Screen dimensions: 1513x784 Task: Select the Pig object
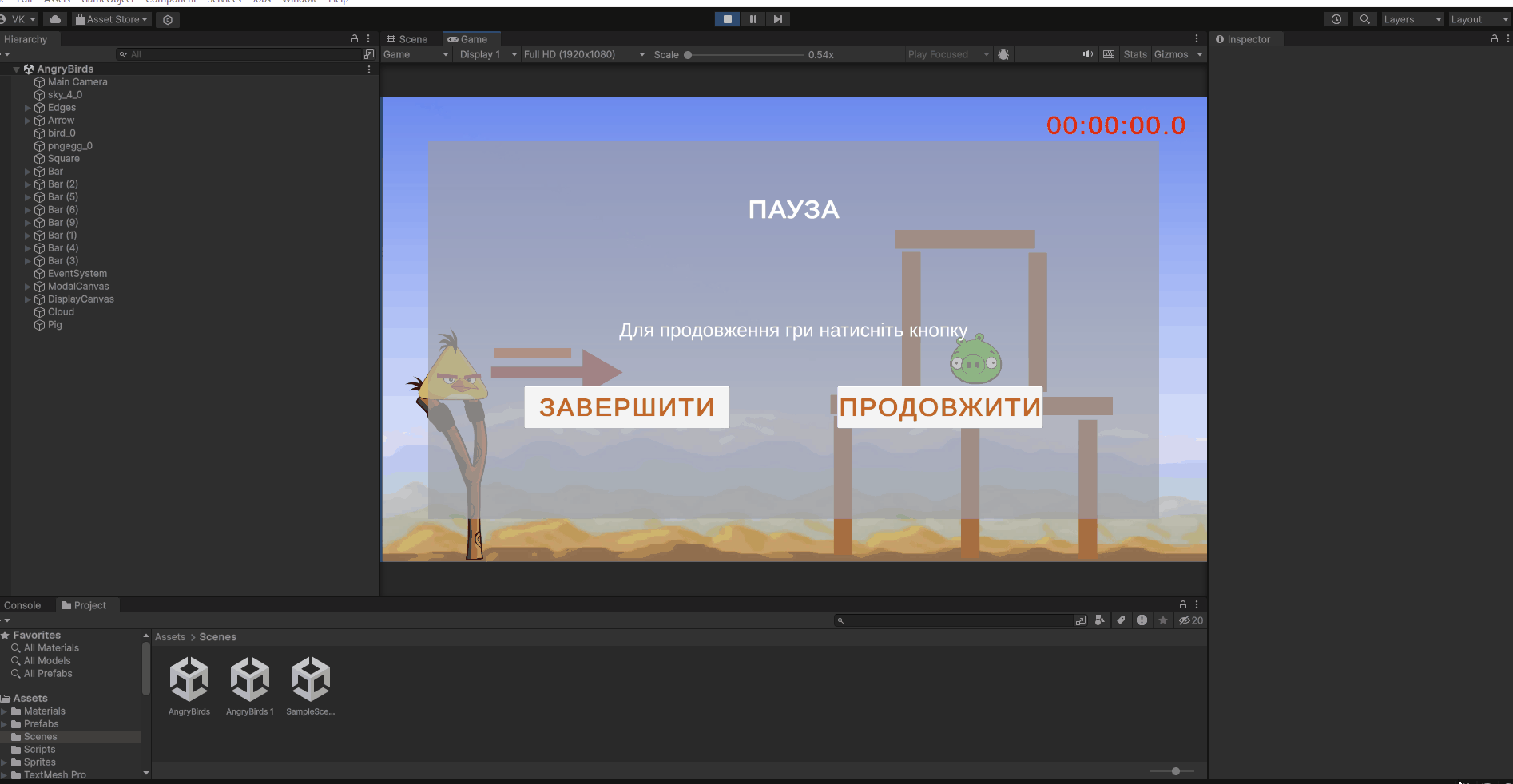[54, 325]
